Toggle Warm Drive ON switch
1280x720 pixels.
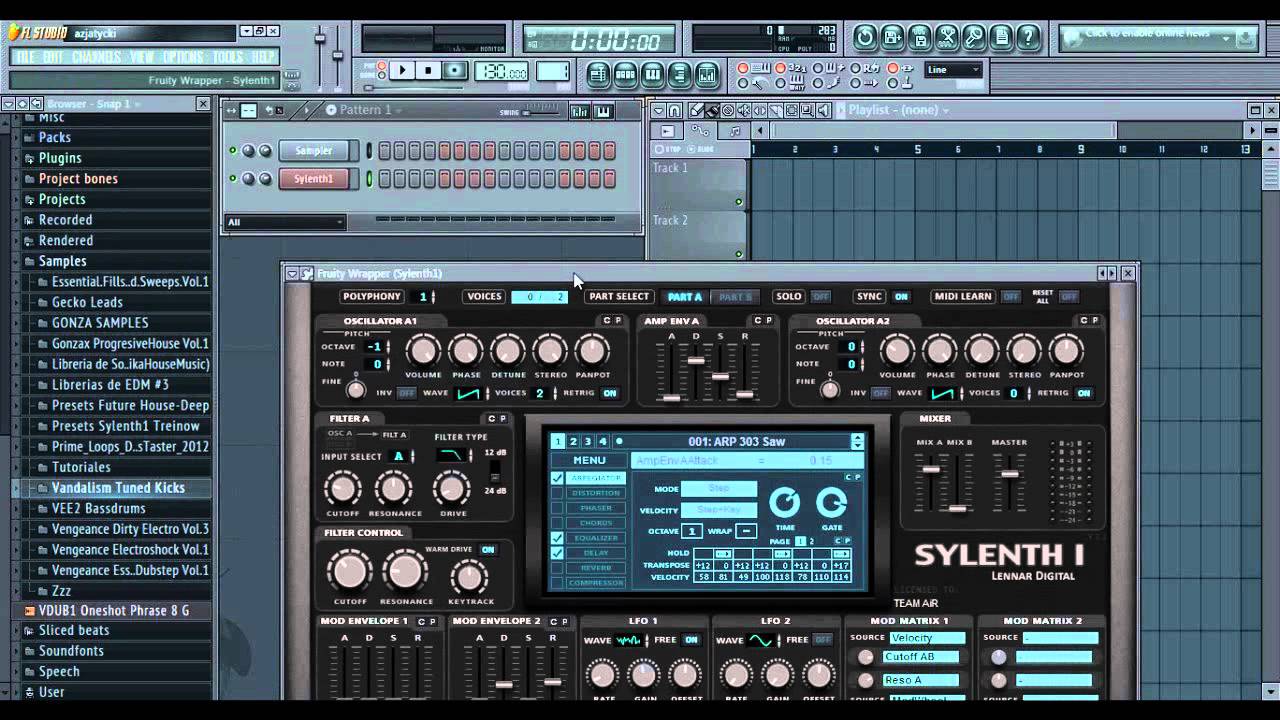click(488, 550)
